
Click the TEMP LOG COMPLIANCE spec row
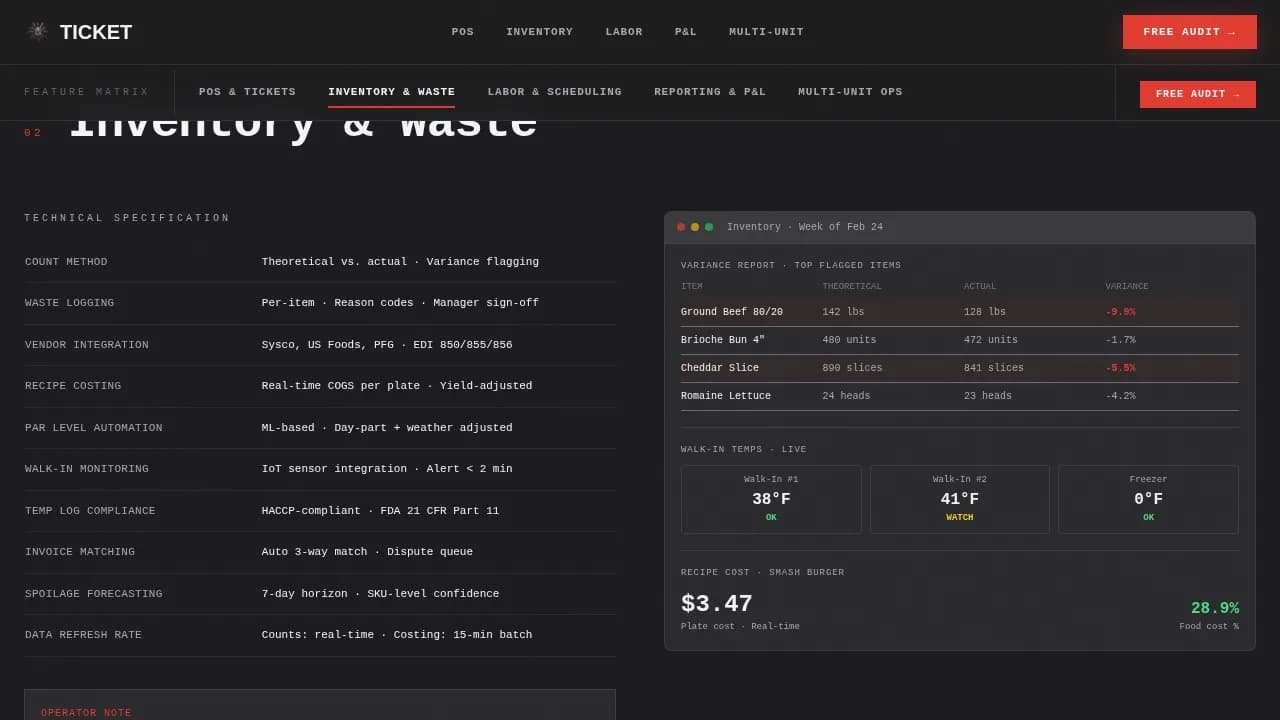click(320, 511)
